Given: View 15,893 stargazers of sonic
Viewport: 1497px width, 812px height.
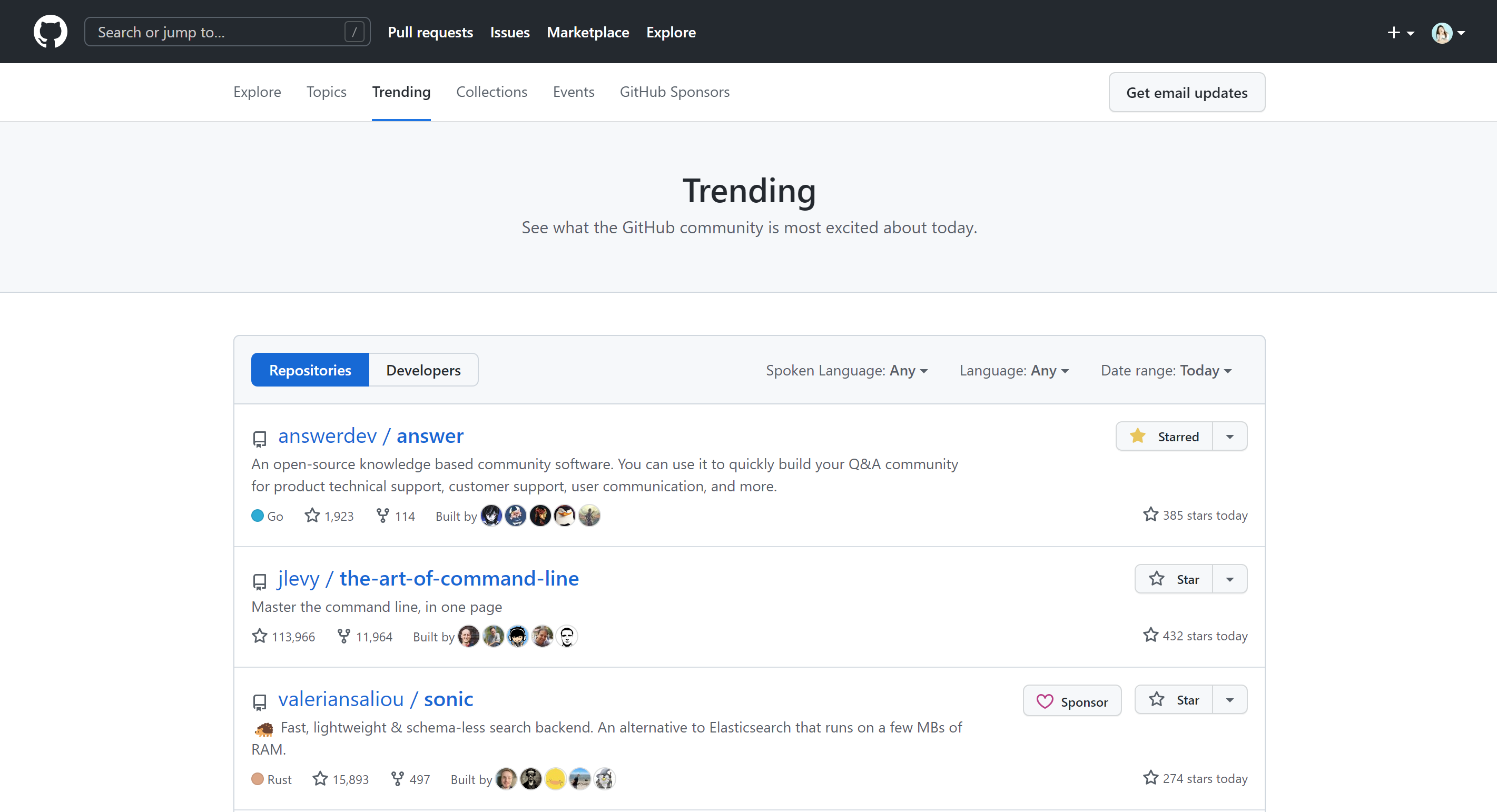Looking at the screenshot, I should pos(340,779).
